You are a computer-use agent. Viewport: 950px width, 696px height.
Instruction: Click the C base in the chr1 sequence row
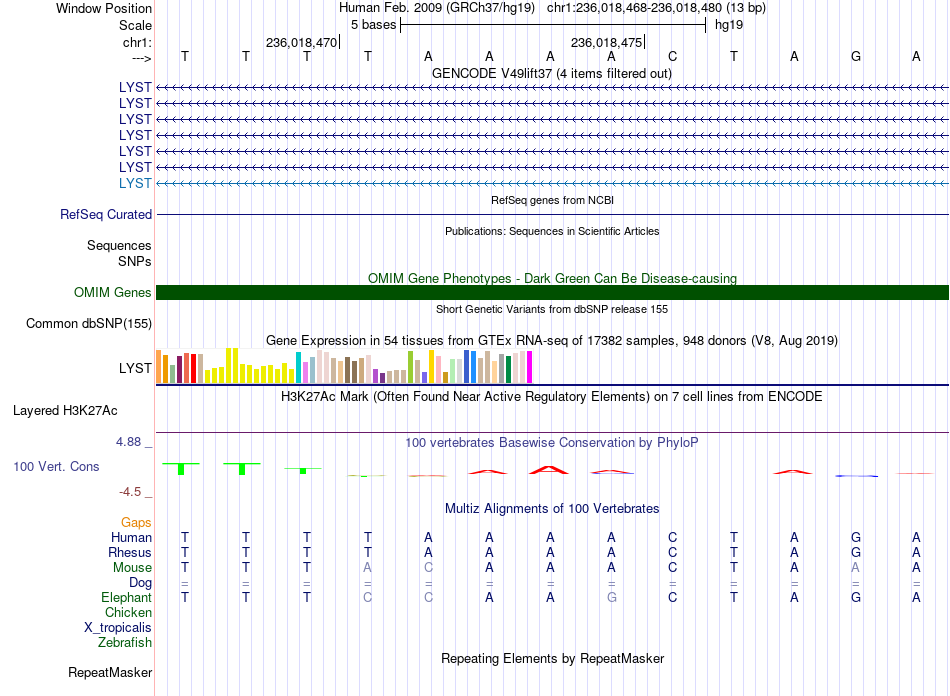(673, 56)
